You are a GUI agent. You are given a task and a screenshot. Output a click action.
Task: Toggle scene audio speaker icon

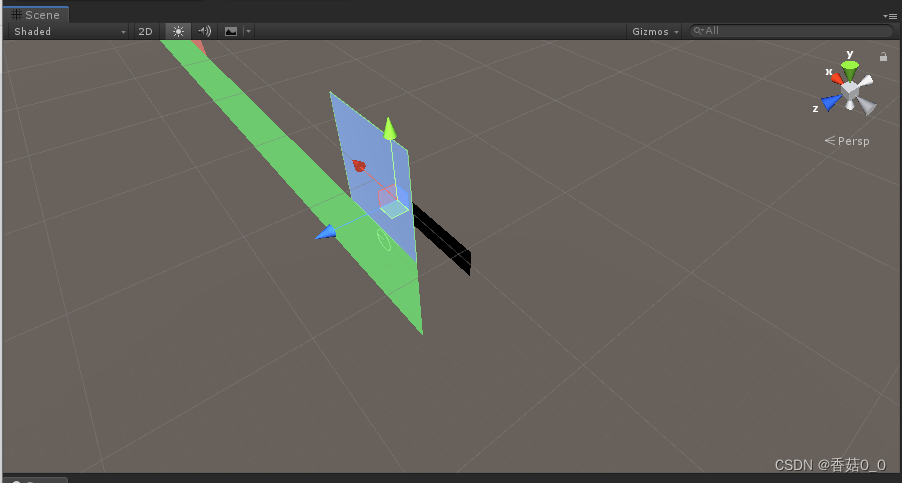204,31
